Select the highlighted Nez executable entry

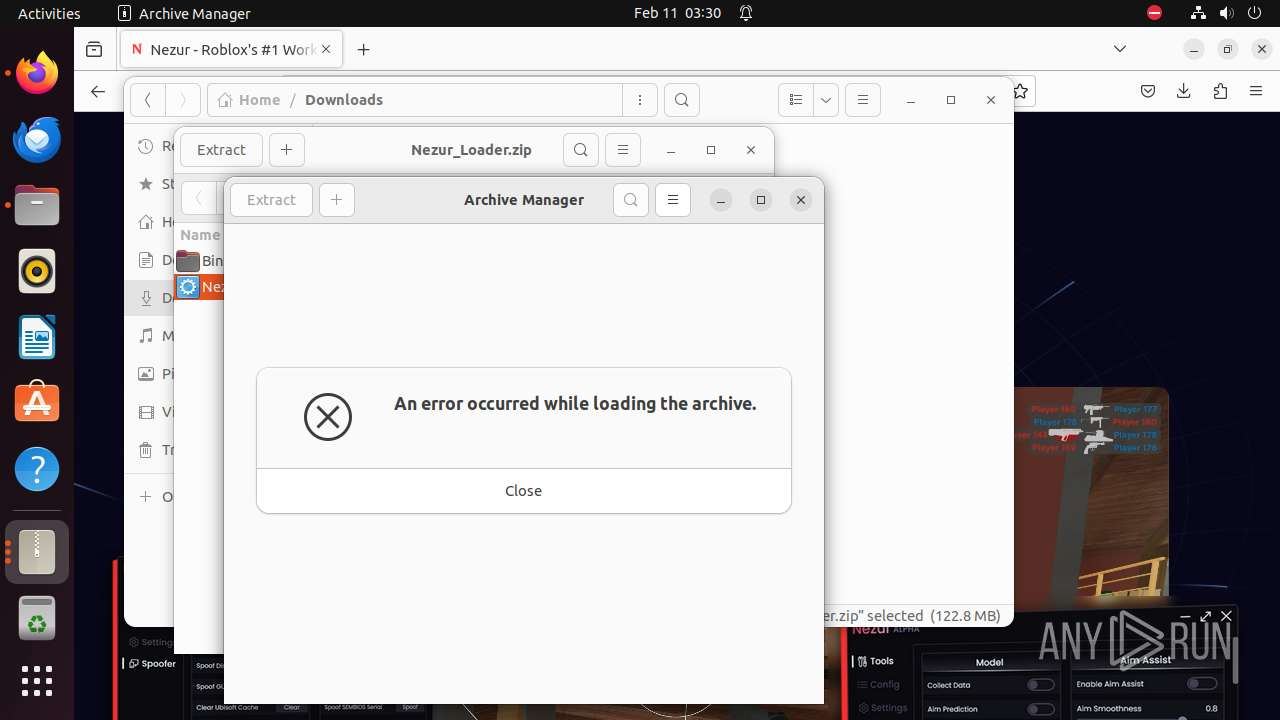(x=199, y=287)
